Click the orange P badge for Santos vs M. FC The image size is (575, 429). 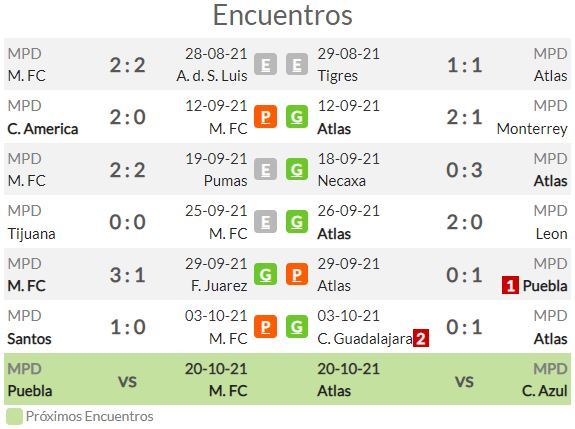click(x=265, y=326)
